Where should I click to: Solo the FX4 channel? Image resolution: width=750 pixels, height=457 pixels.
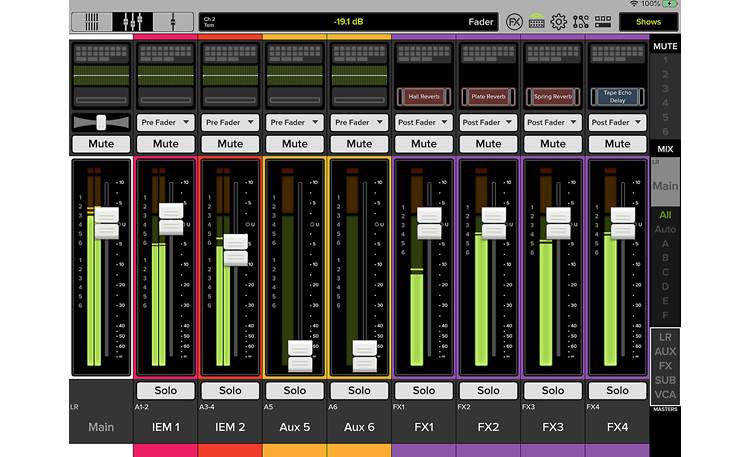click(618, 390)
